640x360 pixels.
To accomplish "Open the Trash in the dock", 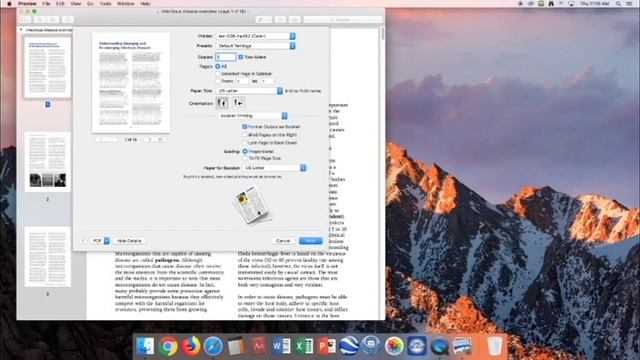I will click(495, 346).
